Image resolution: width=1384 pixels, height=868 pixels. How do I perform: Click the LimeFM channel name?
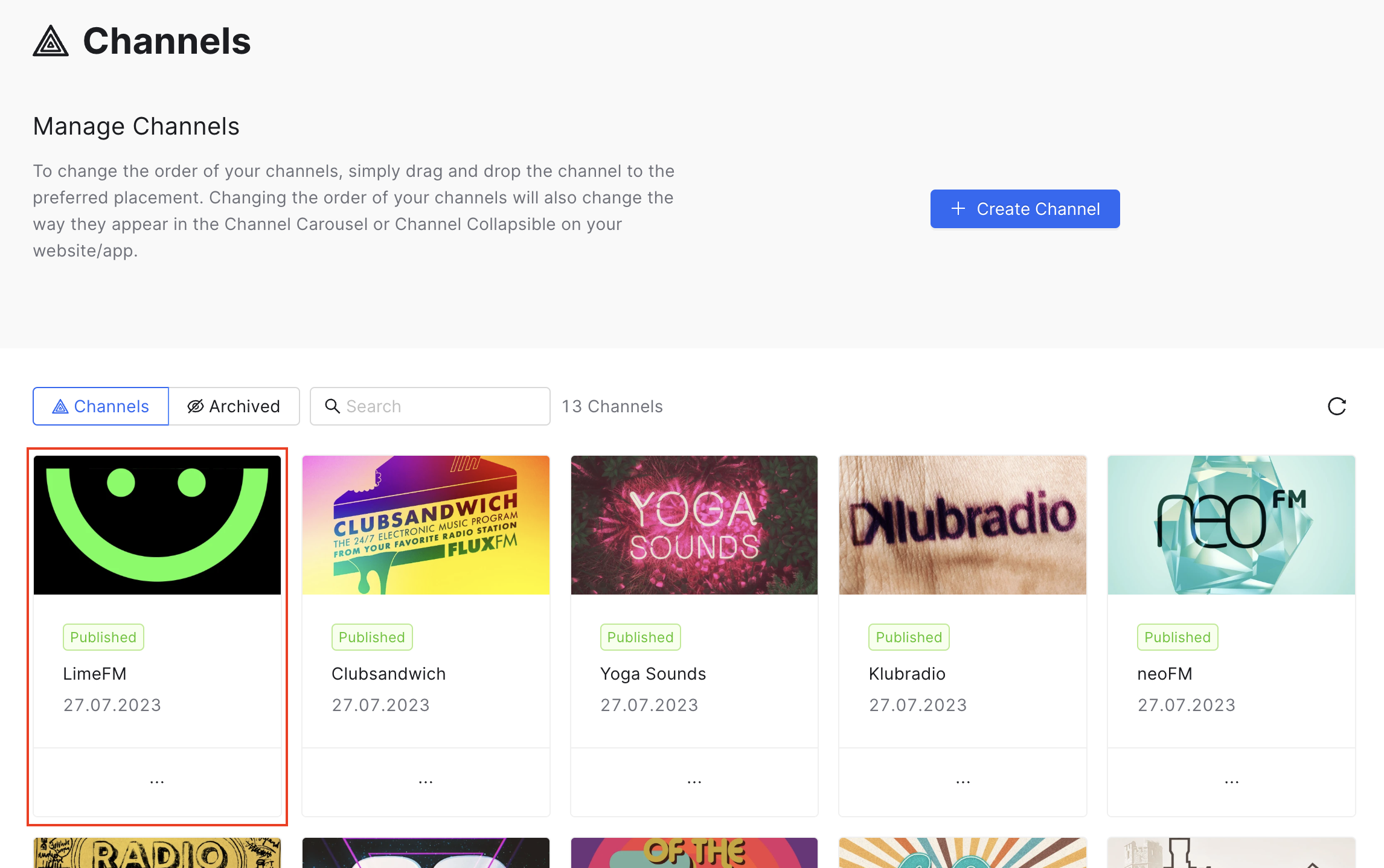(x=95, y=674)
